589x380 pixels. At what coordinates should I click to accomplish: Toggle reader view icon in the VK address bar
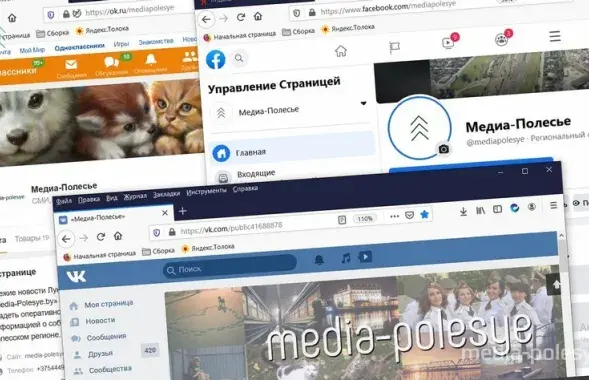point(342,220)
